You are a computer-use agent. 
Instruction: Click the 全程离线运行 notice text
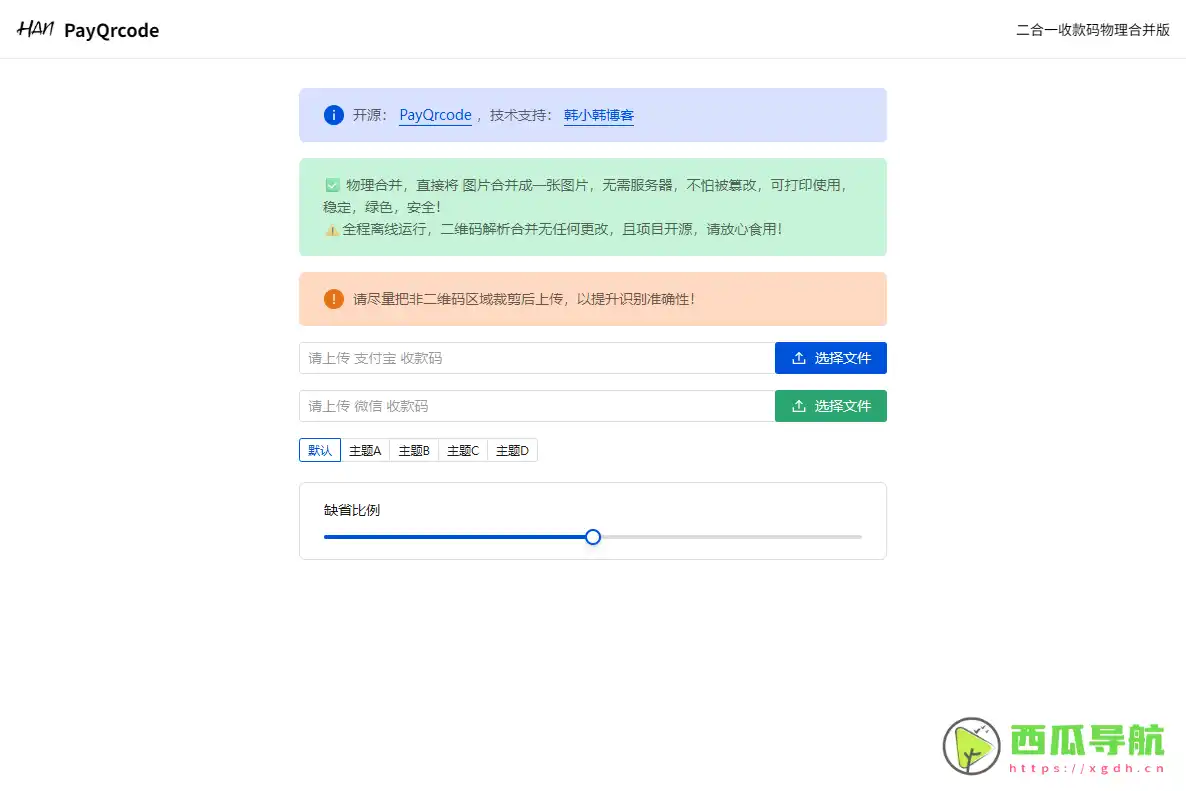[x=562, y=229]
